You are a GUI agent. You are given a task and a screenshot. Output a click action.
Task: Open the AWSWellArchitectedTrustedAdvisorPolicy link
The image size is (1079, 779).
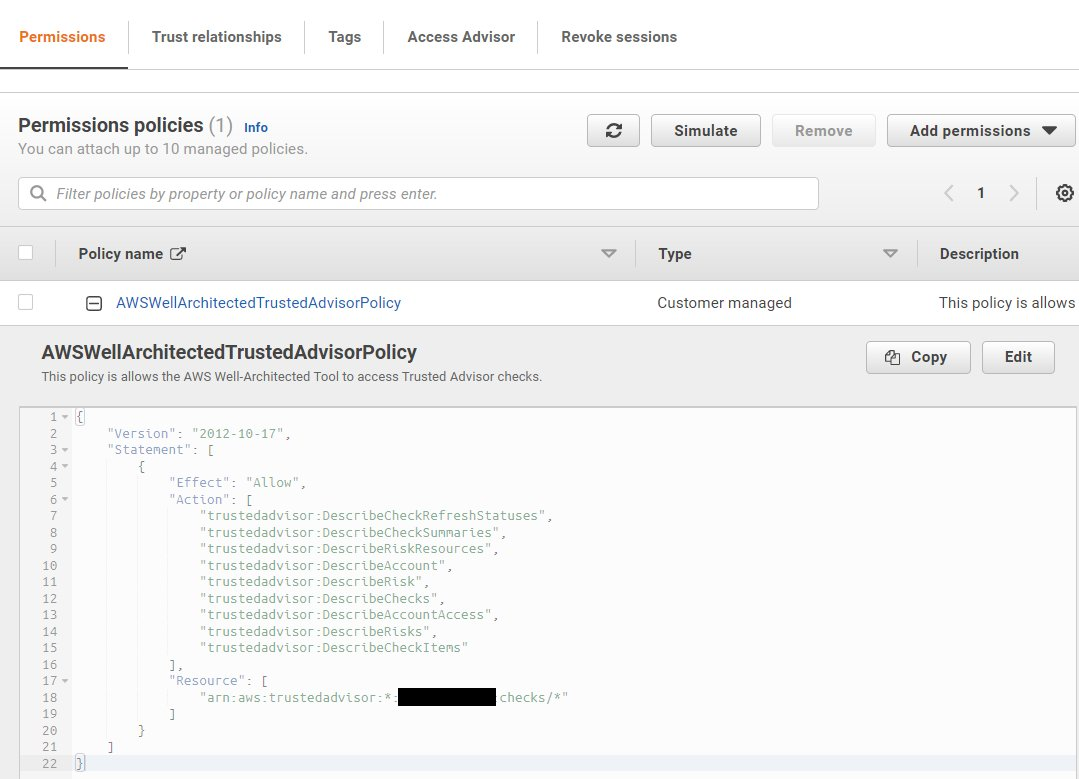(x=258, y=303)
